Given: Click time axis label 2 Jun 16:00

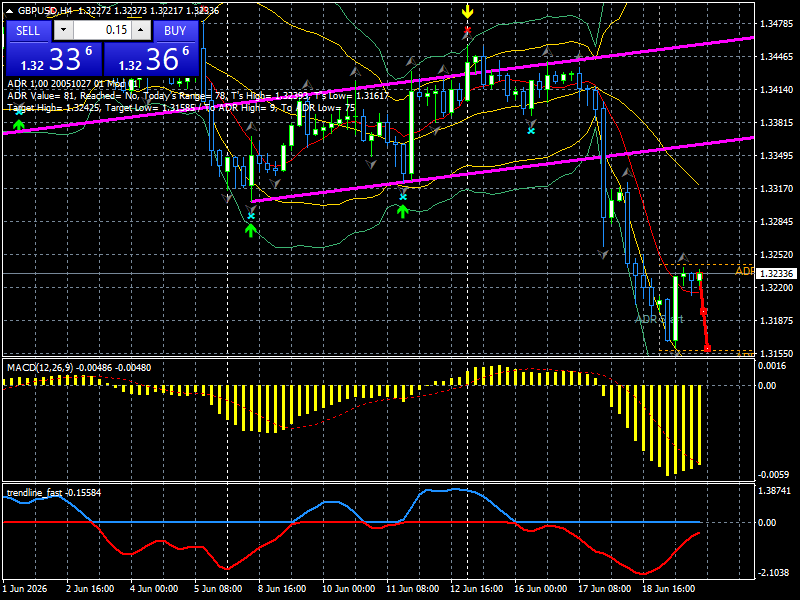Looking at the screenshot, I should tap(90, 588).
